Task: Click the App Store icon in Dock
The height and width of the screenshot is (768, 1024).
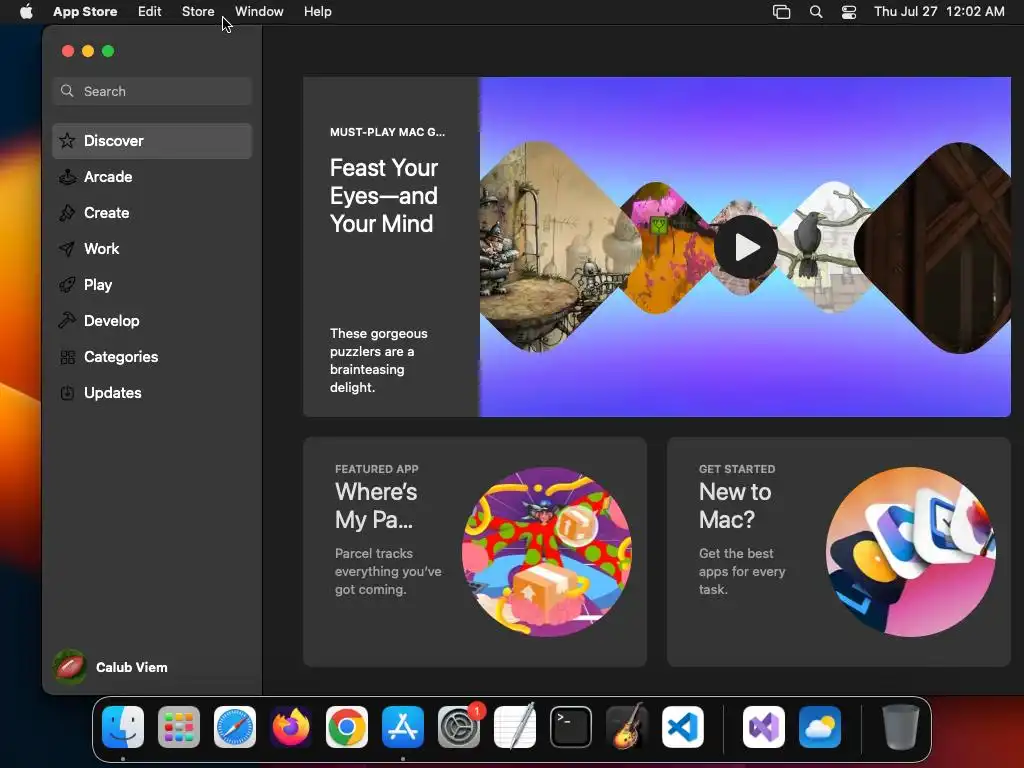Action: (x=403, y=727)
